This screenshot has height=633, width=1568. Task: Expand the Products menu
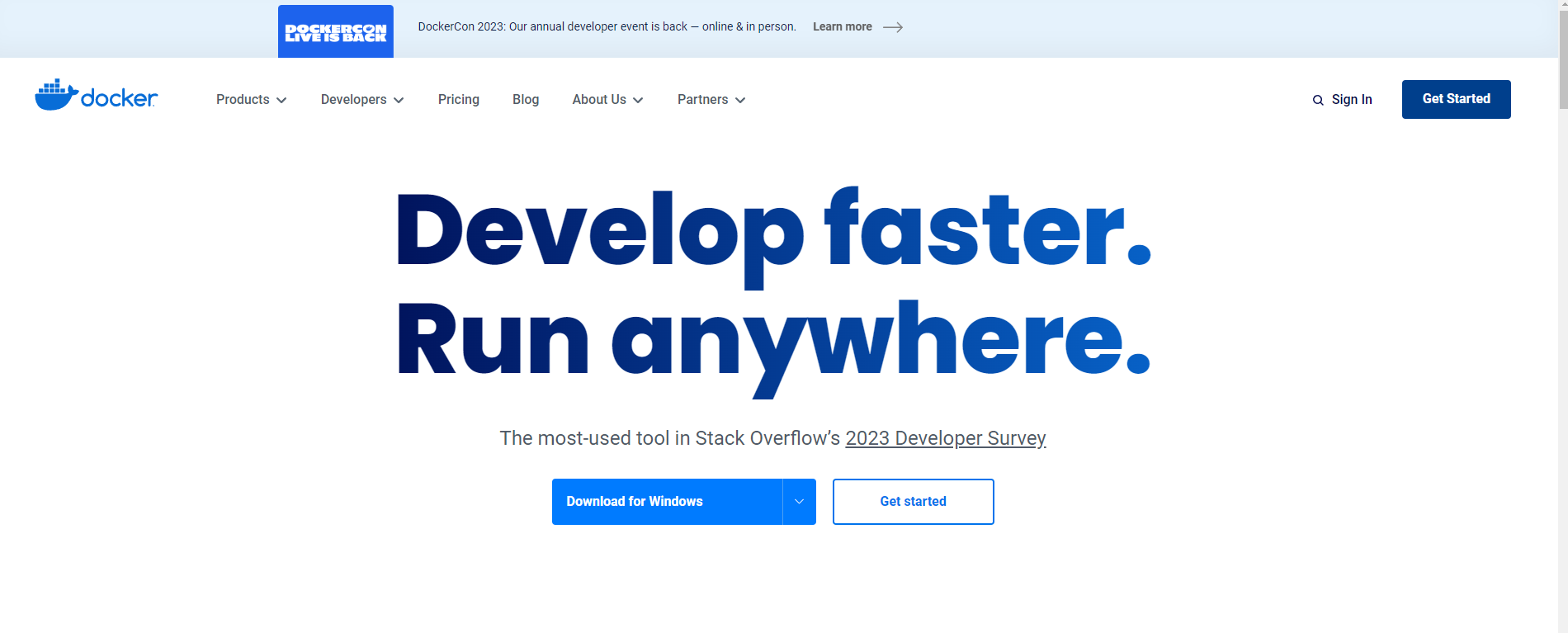pos(252,100)
